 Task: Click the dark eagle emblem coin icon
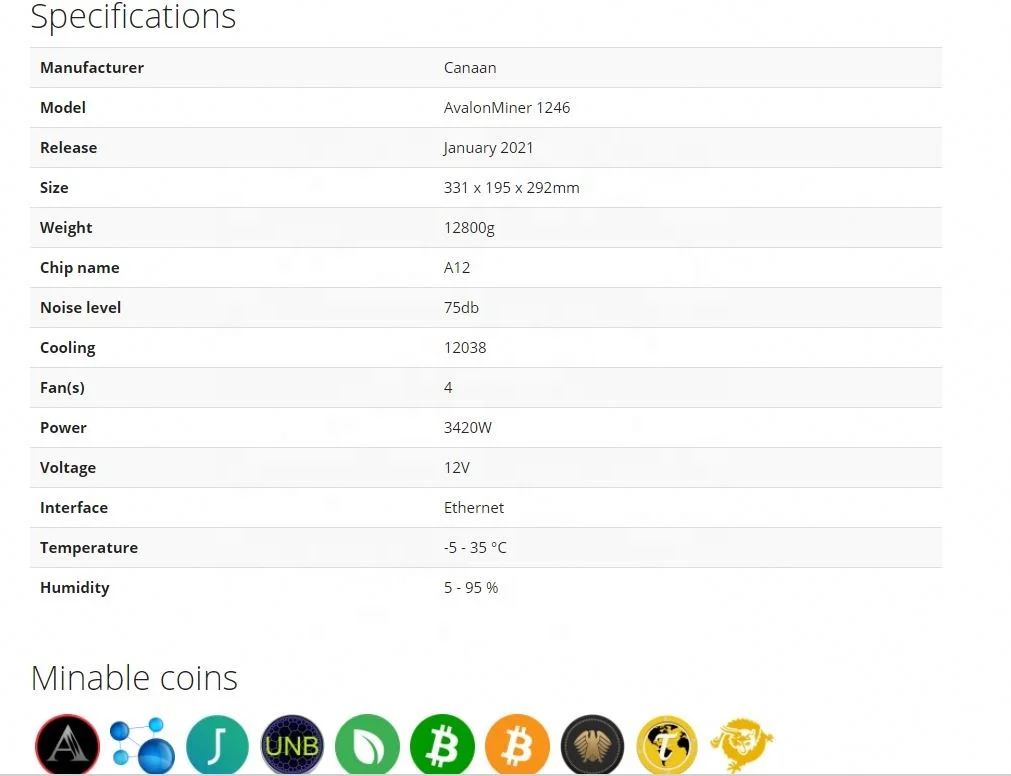(x=592, y=745)
